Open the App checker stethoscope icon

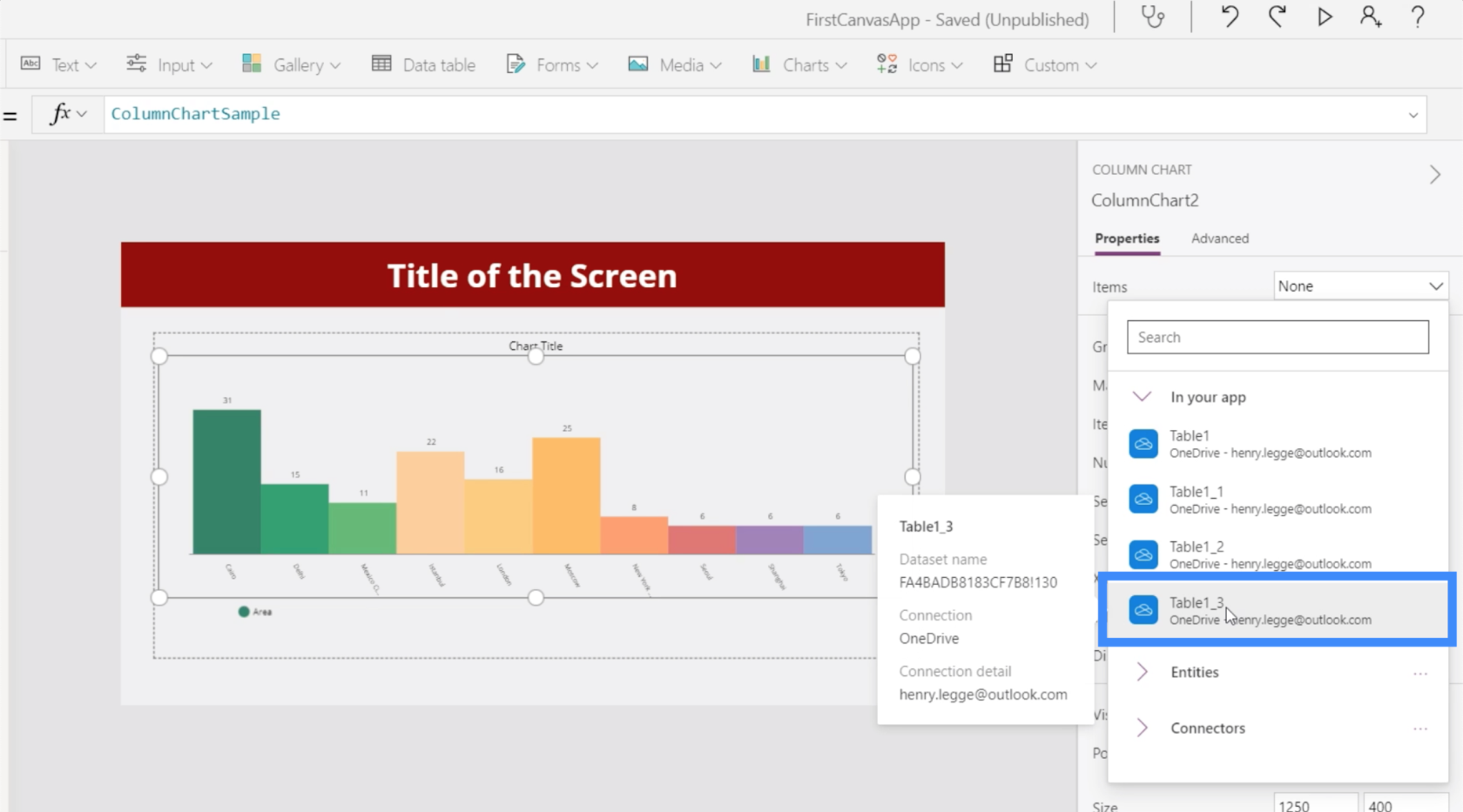click(x=1153, y=17)
